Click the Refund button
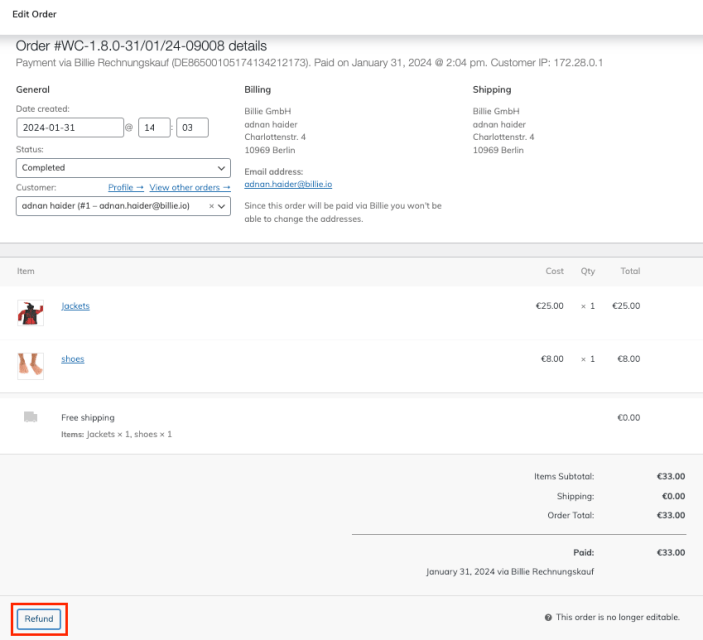703x640 pixels. coord(39,619)
